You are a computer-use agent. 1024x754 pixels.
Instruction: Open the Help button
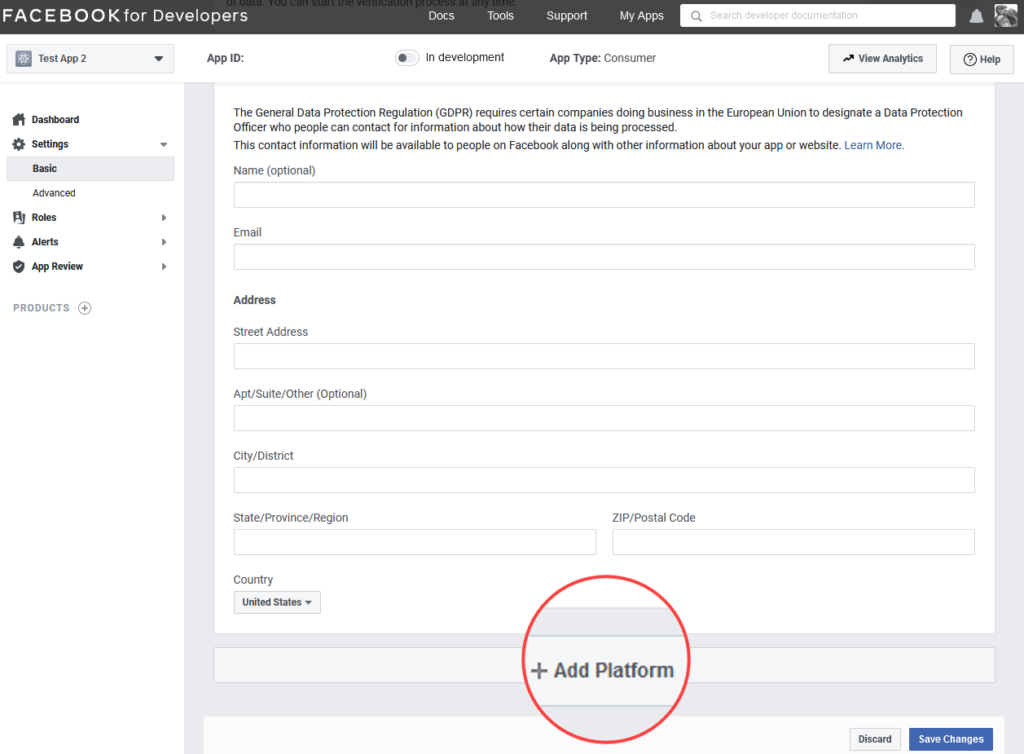pyautogui.click(x=981, y=59)
